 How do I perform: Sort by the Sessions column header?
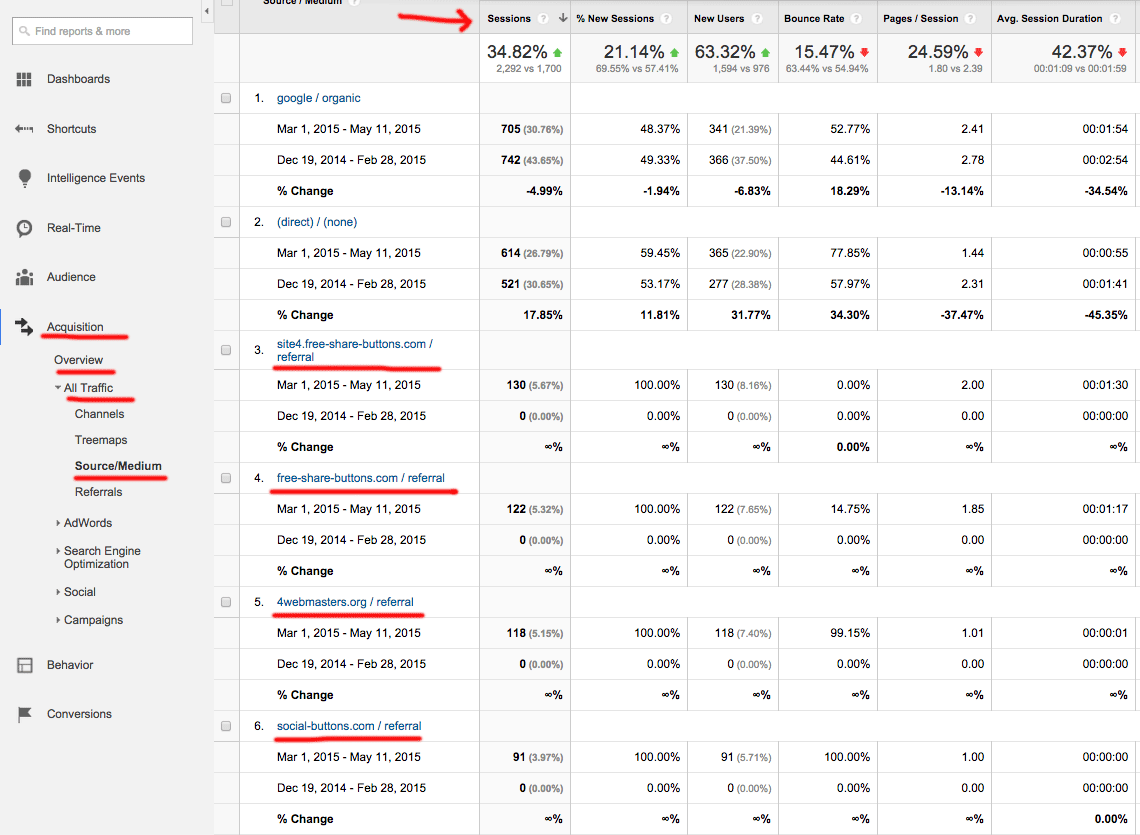[509, 19]
